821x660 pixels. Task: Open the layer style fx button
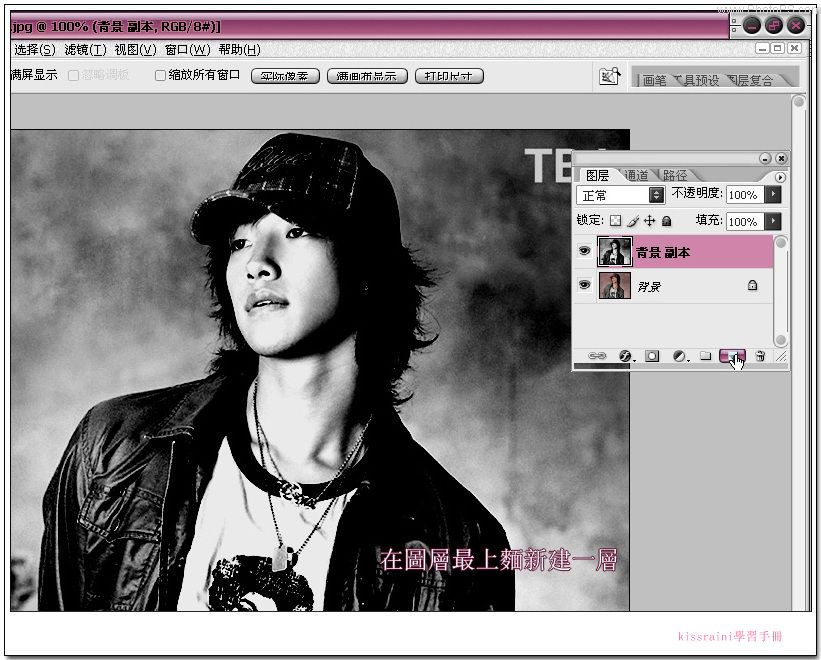click(x=626, y=356)
